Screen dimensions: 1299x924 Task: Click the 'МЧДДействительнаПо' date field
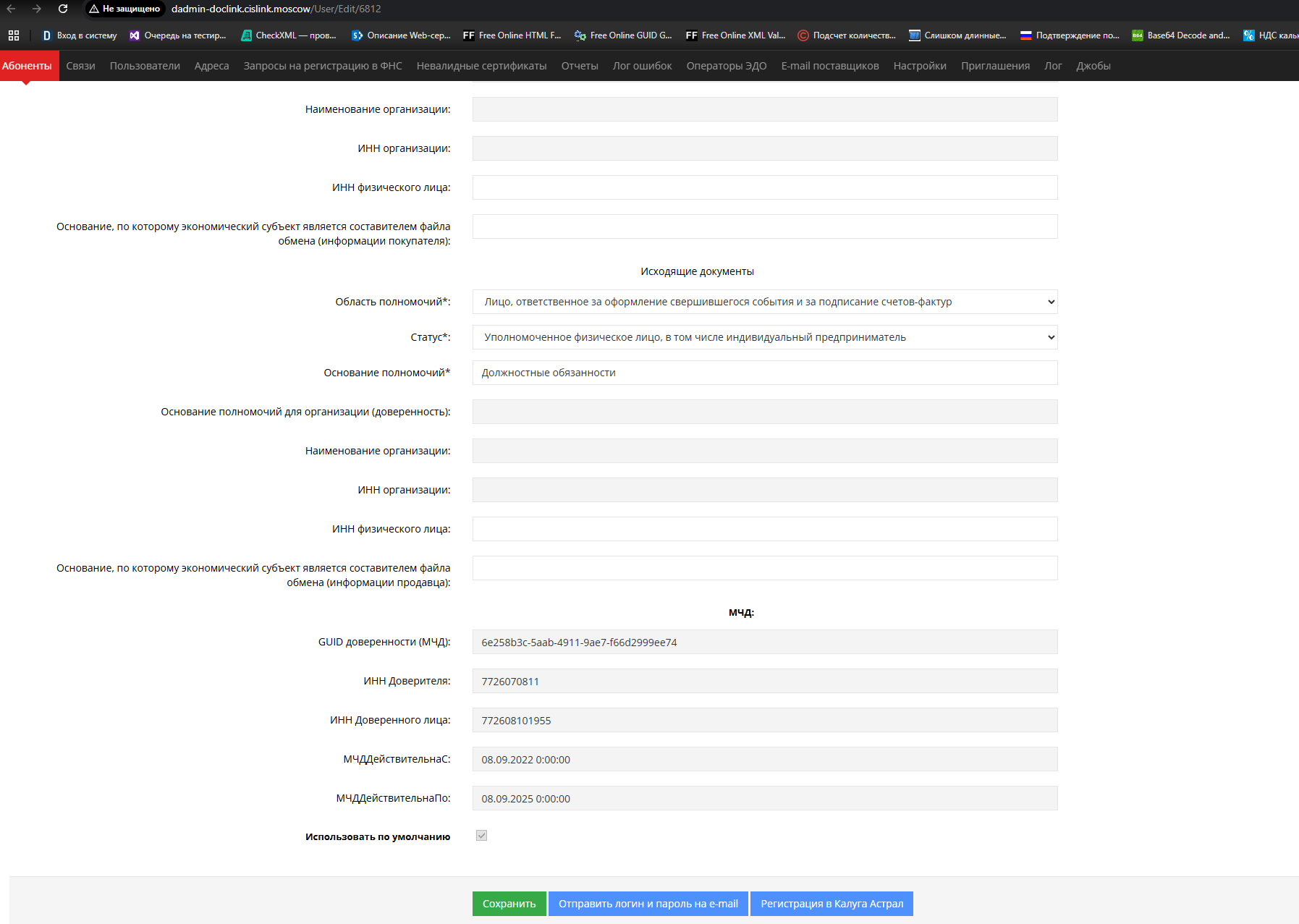765,798
